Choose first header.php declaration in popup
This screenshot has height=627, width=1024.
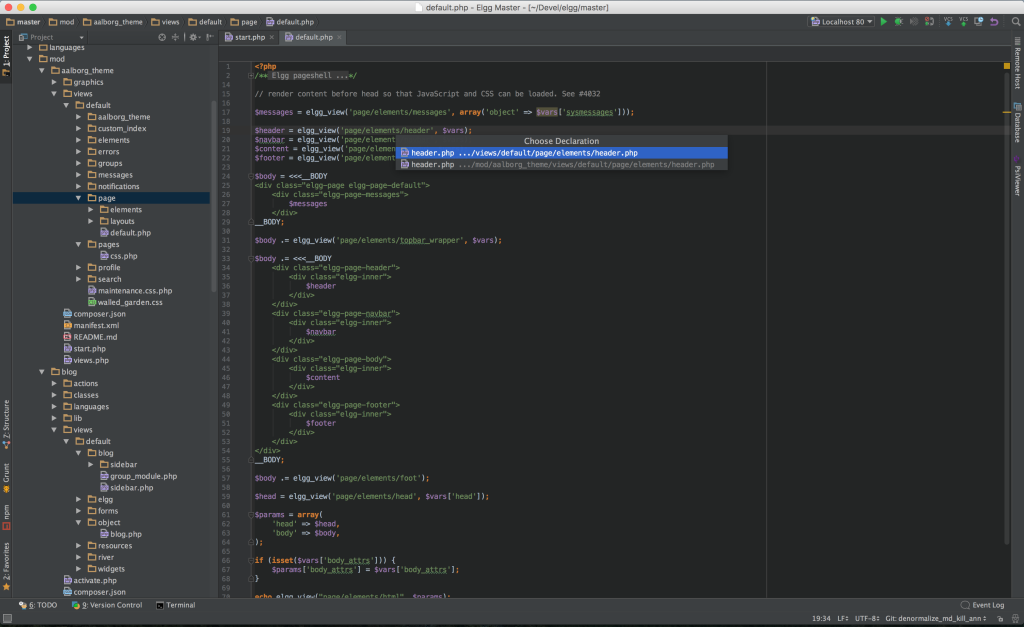[562, 153]
